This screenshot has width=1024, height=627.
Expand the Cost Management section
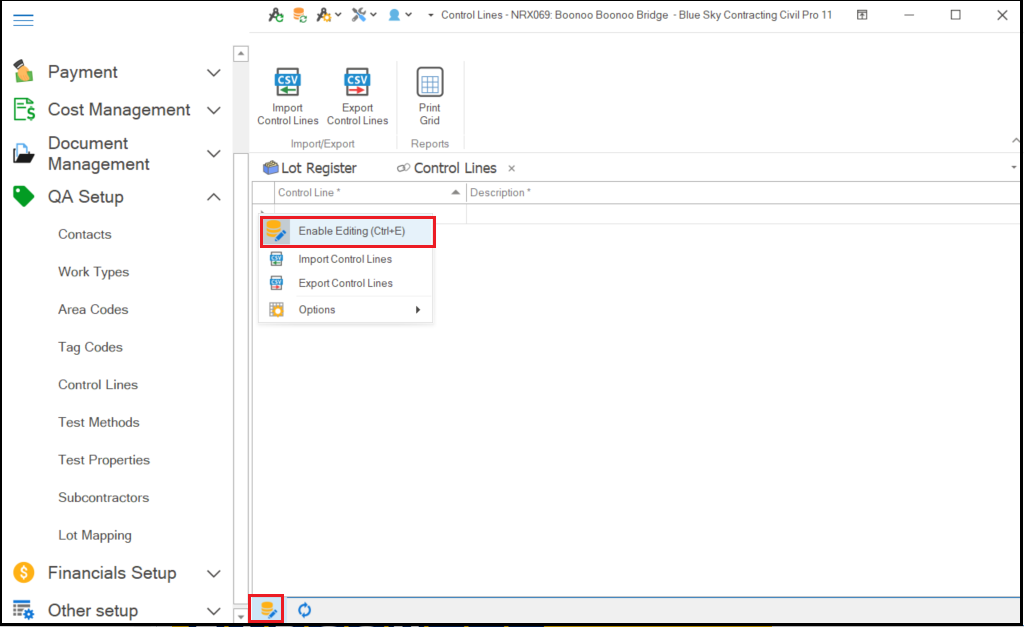[x=213, y=110]
